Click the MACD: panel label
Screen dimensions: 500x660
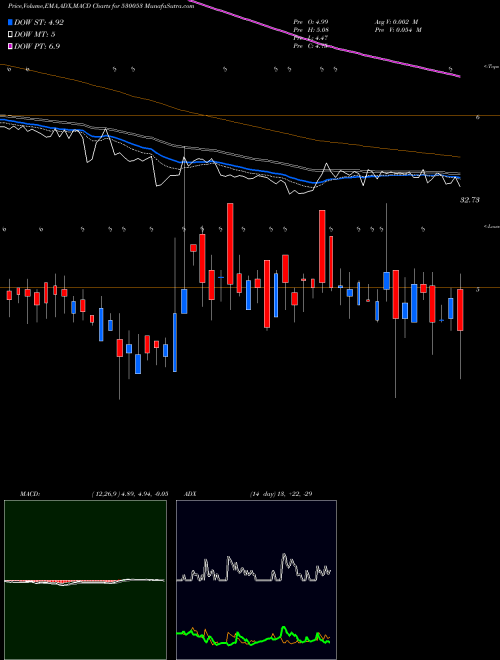pos(30,494)
